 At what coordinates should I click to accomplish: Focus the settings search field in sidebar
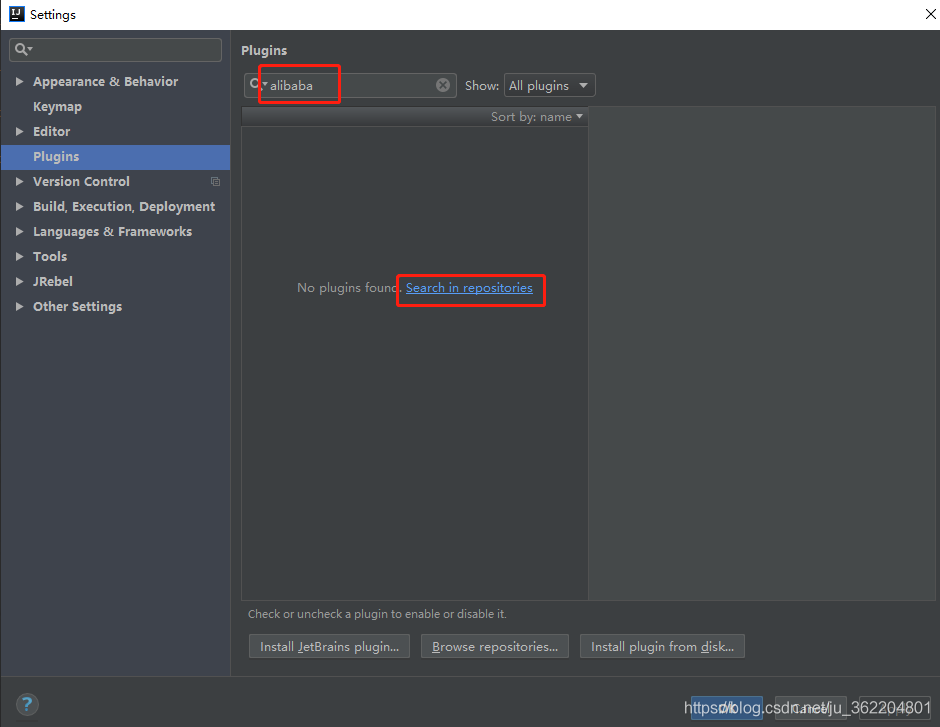(116, 50)
